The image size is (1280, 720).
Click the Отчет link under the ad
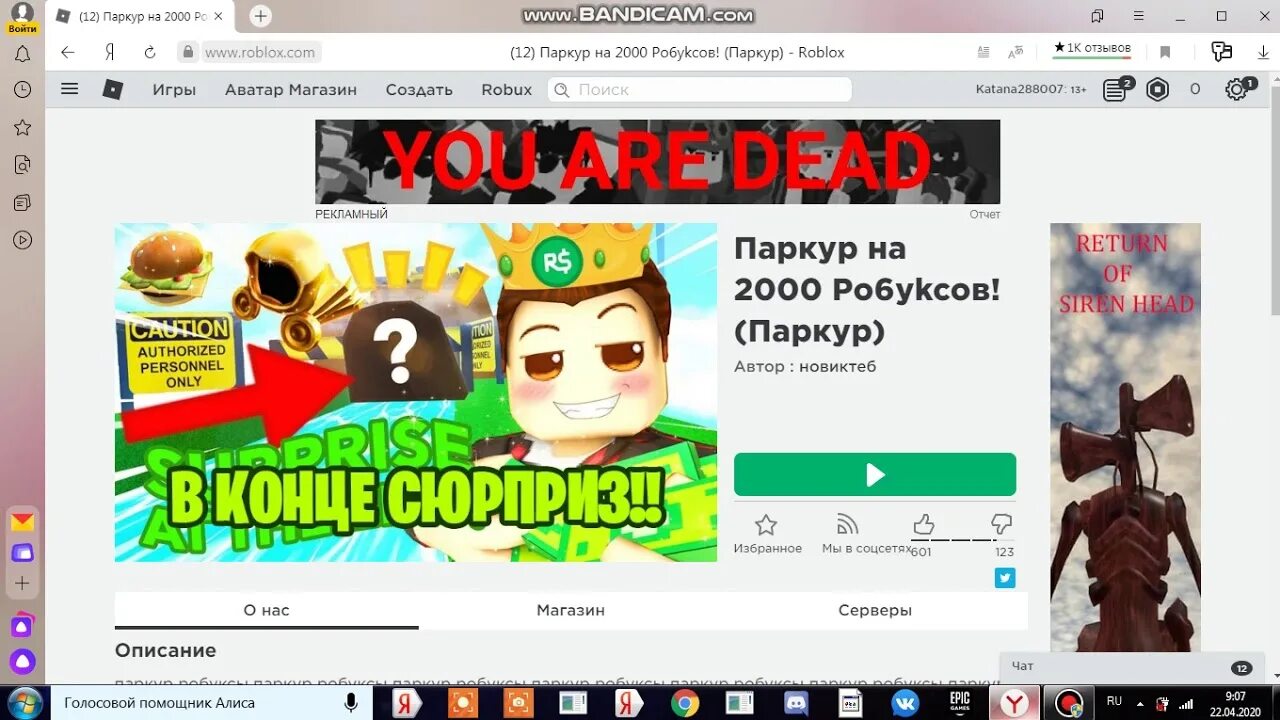984,214
